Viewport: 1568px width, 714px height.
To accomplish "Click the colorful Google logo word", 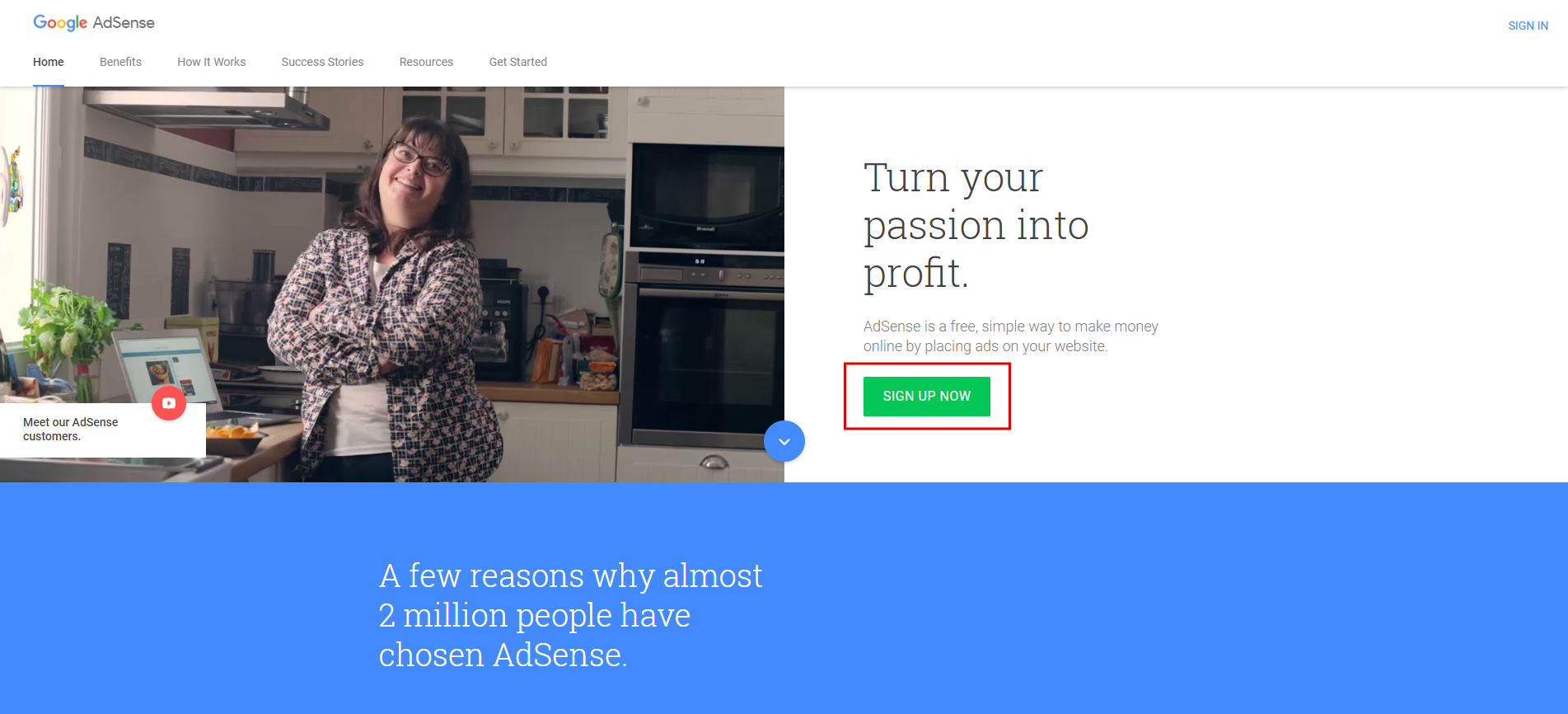I will 60,23.
